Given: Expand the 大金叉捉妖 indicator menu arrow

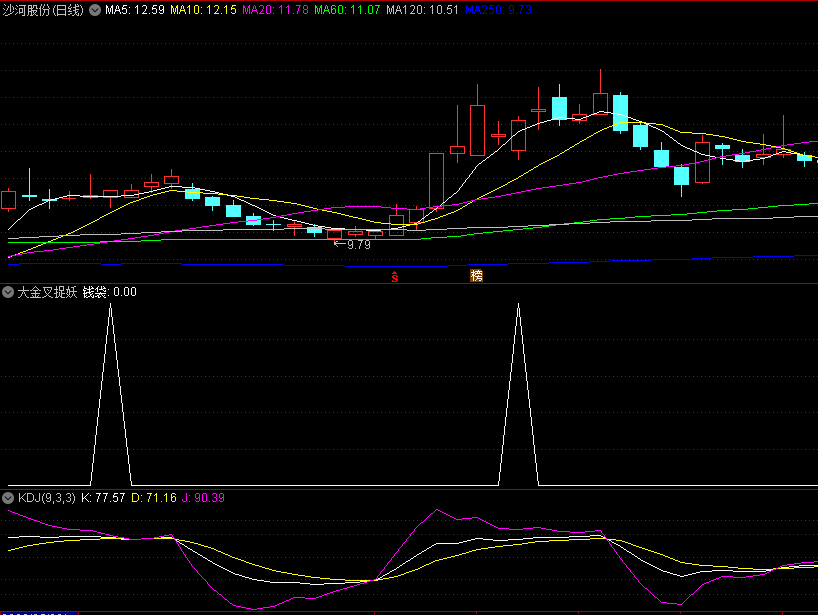Looking at the screenshot, I should pyautogui.click(x=8, y=292).
